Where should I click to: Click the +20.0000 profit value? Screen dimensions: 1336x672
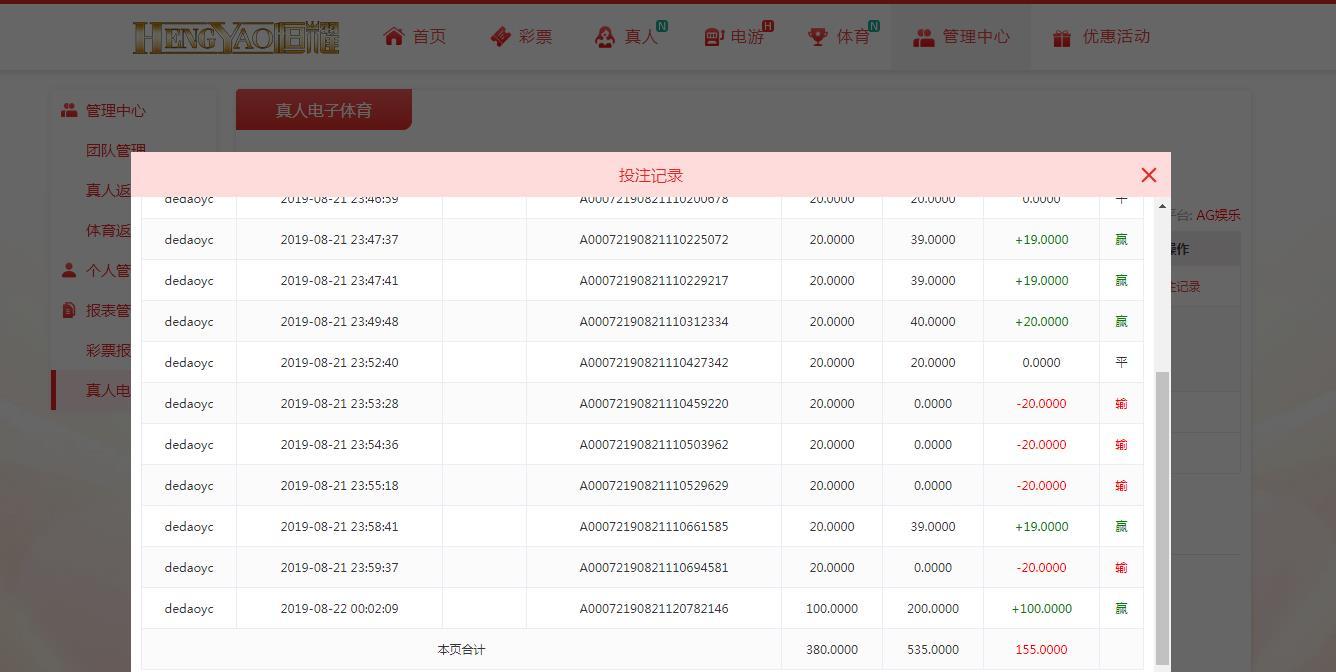click(x=1041, y=322)
